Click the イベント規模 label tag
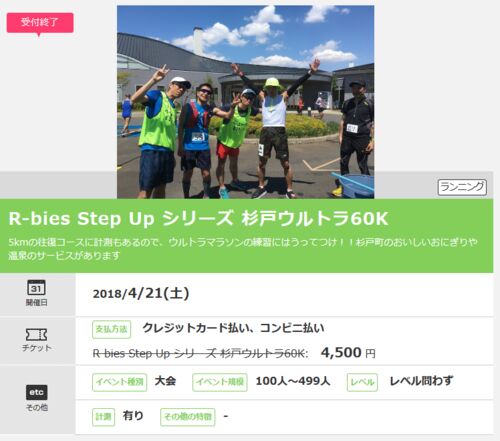500x441 pixels. [220, 382]
